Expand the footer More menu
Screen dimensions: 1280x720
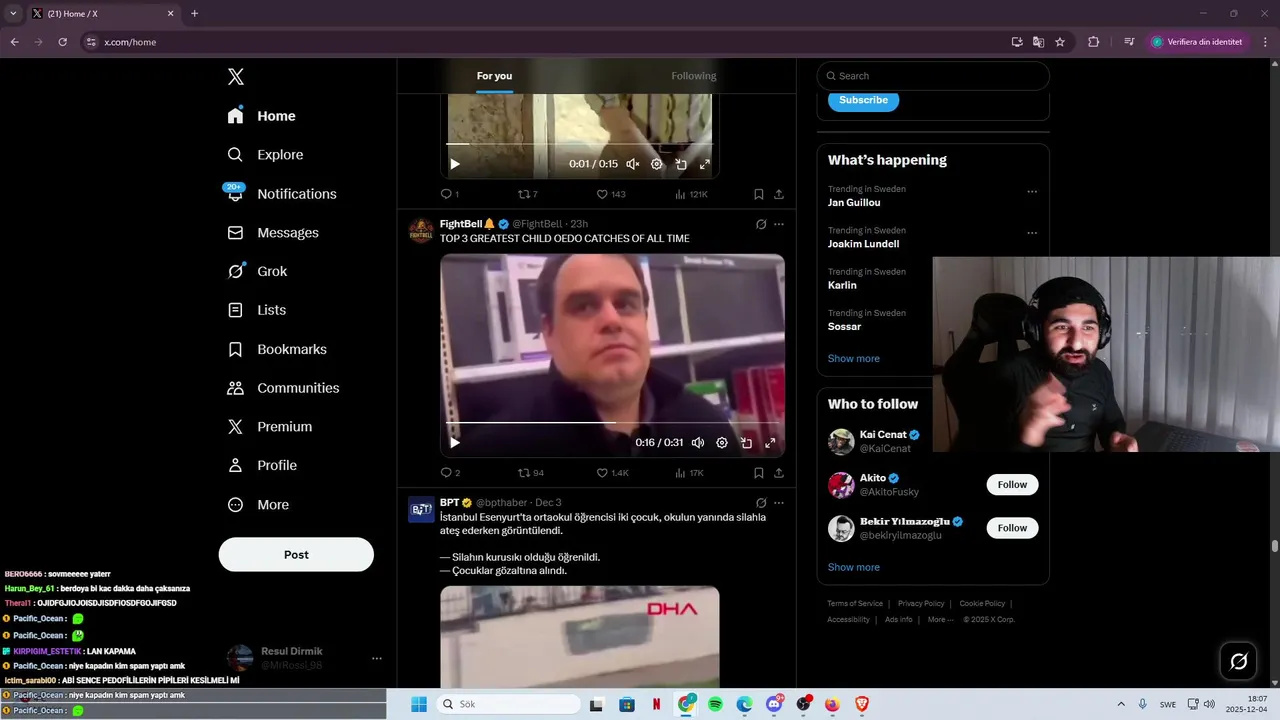pos(940,620)
